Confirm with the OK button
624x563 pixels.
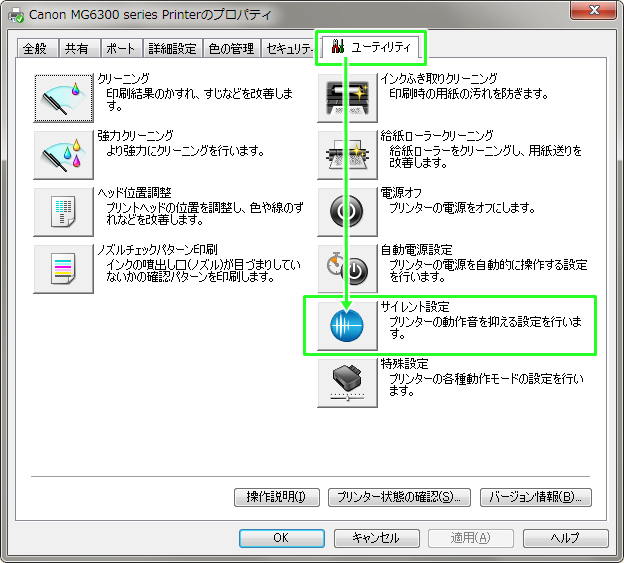[281, 538]
